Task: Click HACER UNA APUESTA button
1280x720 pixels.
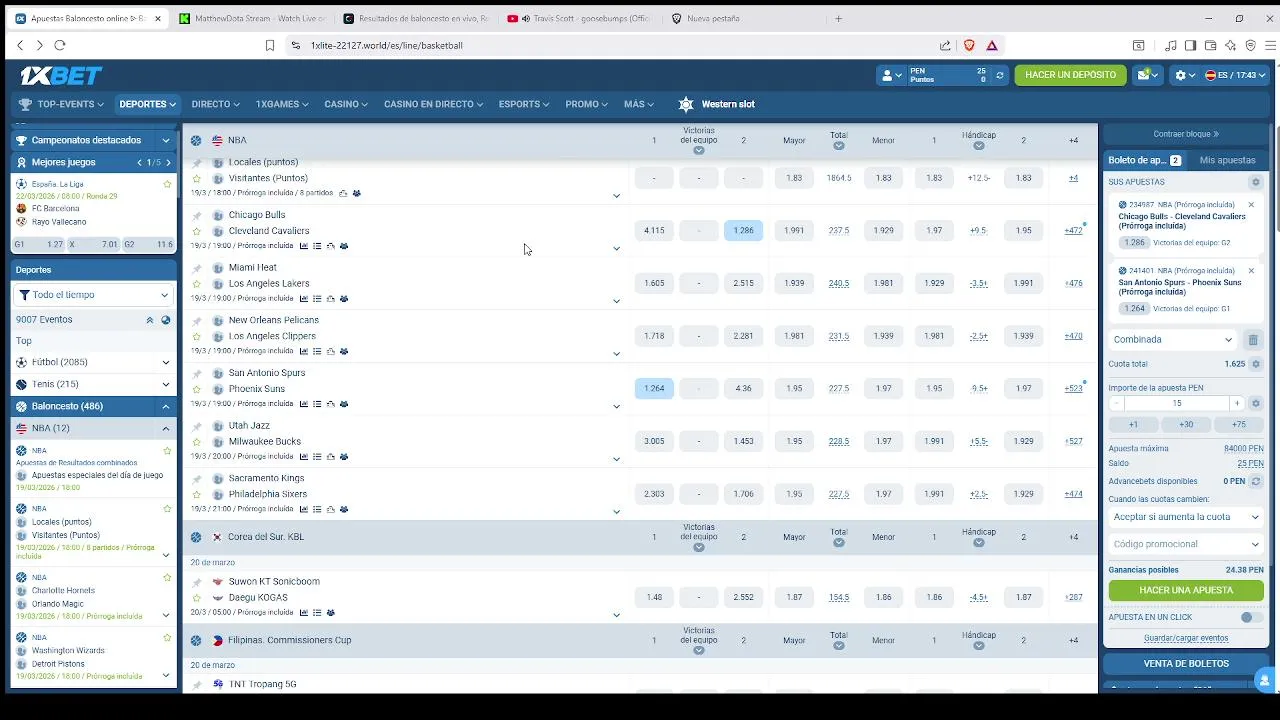Action: (x=1186, y=591)
